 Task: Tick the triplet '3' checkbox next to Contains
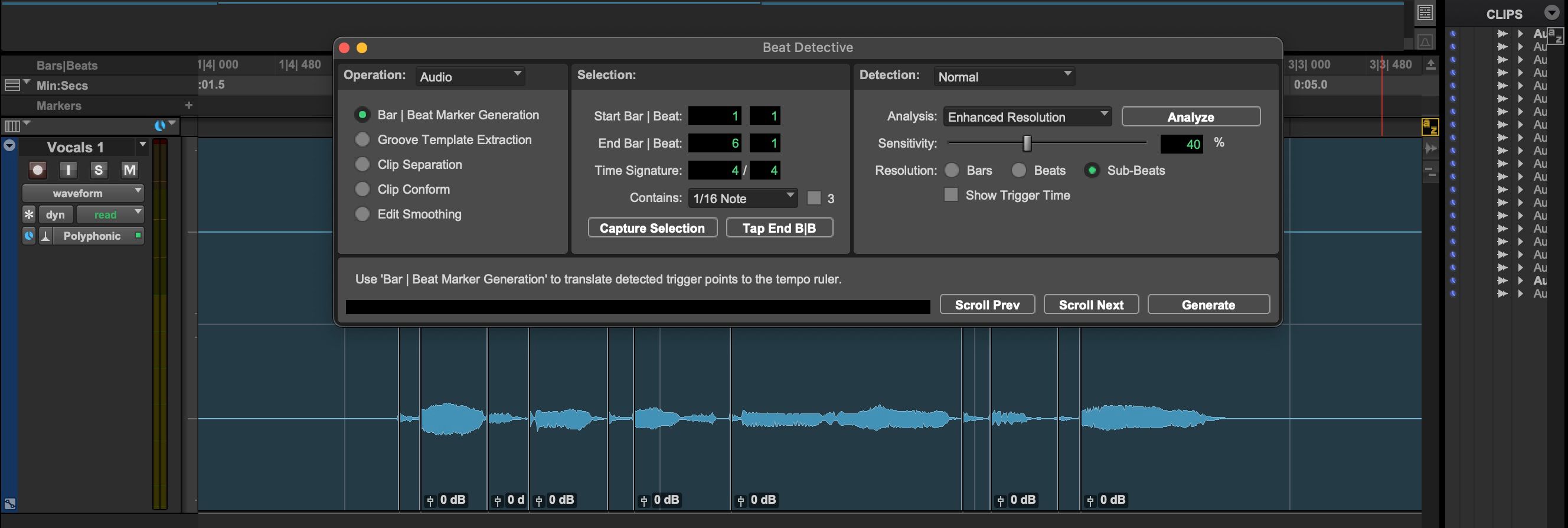point(814,198)
